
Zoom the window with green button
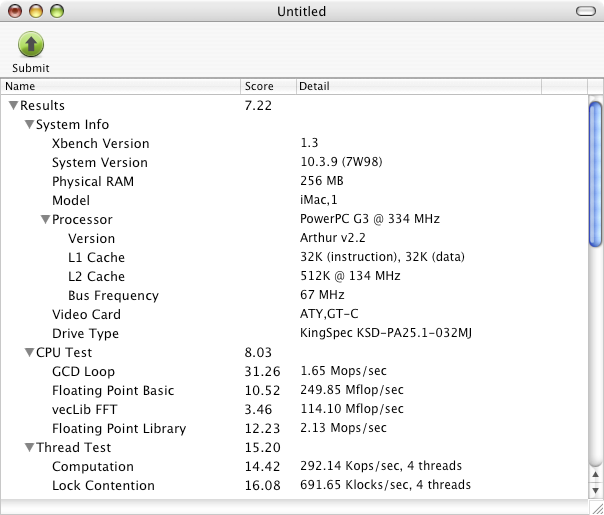click(57, 11)
